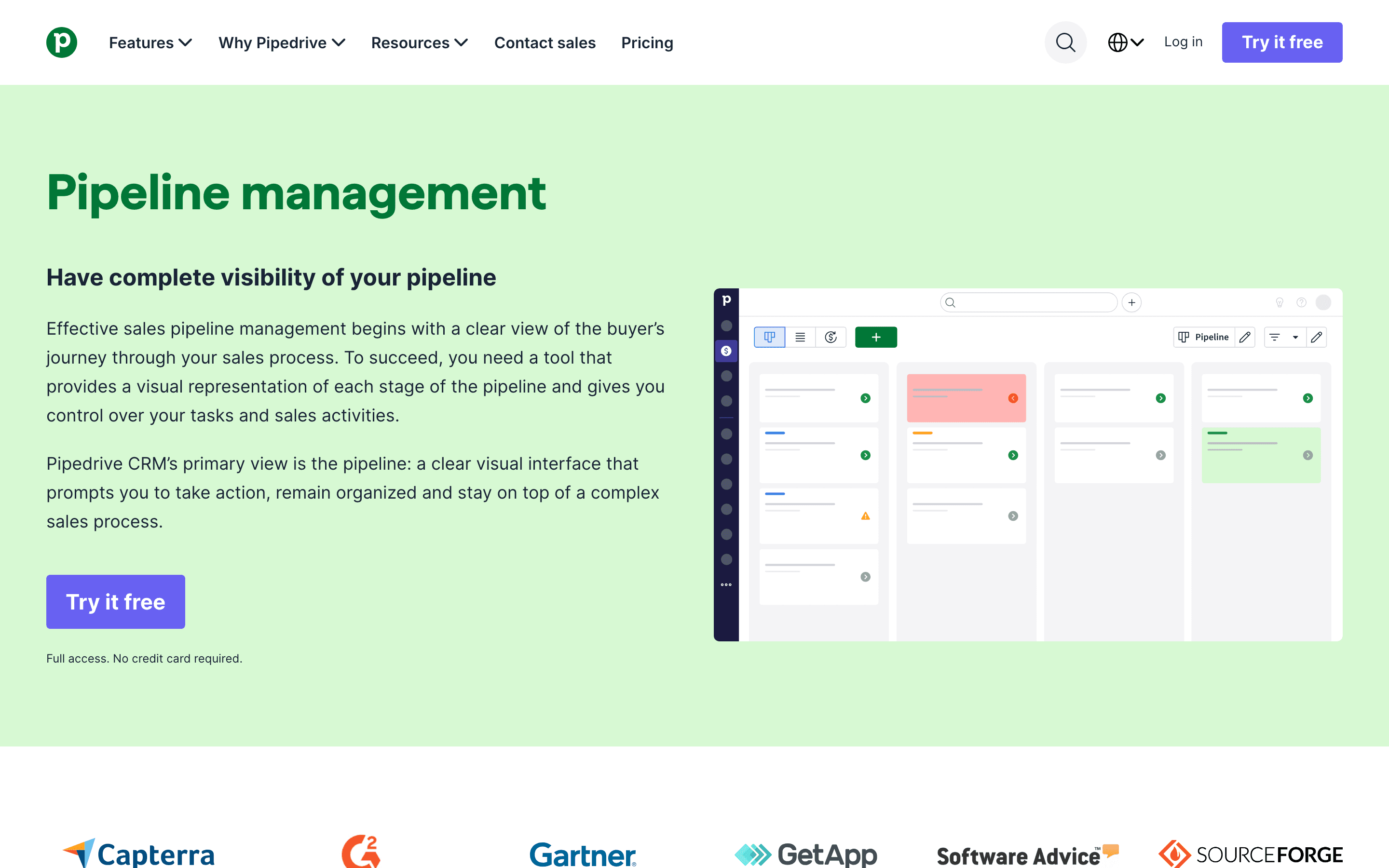Click the lightbulb icon in mockup header
Image resolution: width=1389 pixels, height=868 pixels.
1280,302
